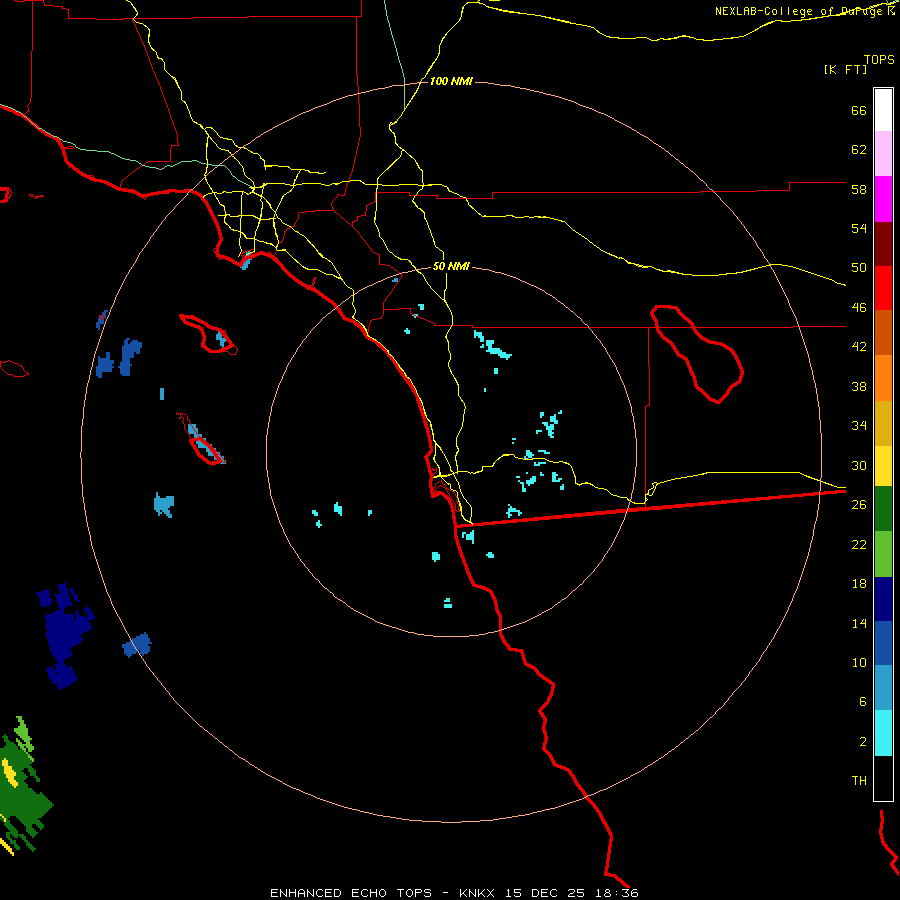Click the light pink legend swatch

point(883,154)
